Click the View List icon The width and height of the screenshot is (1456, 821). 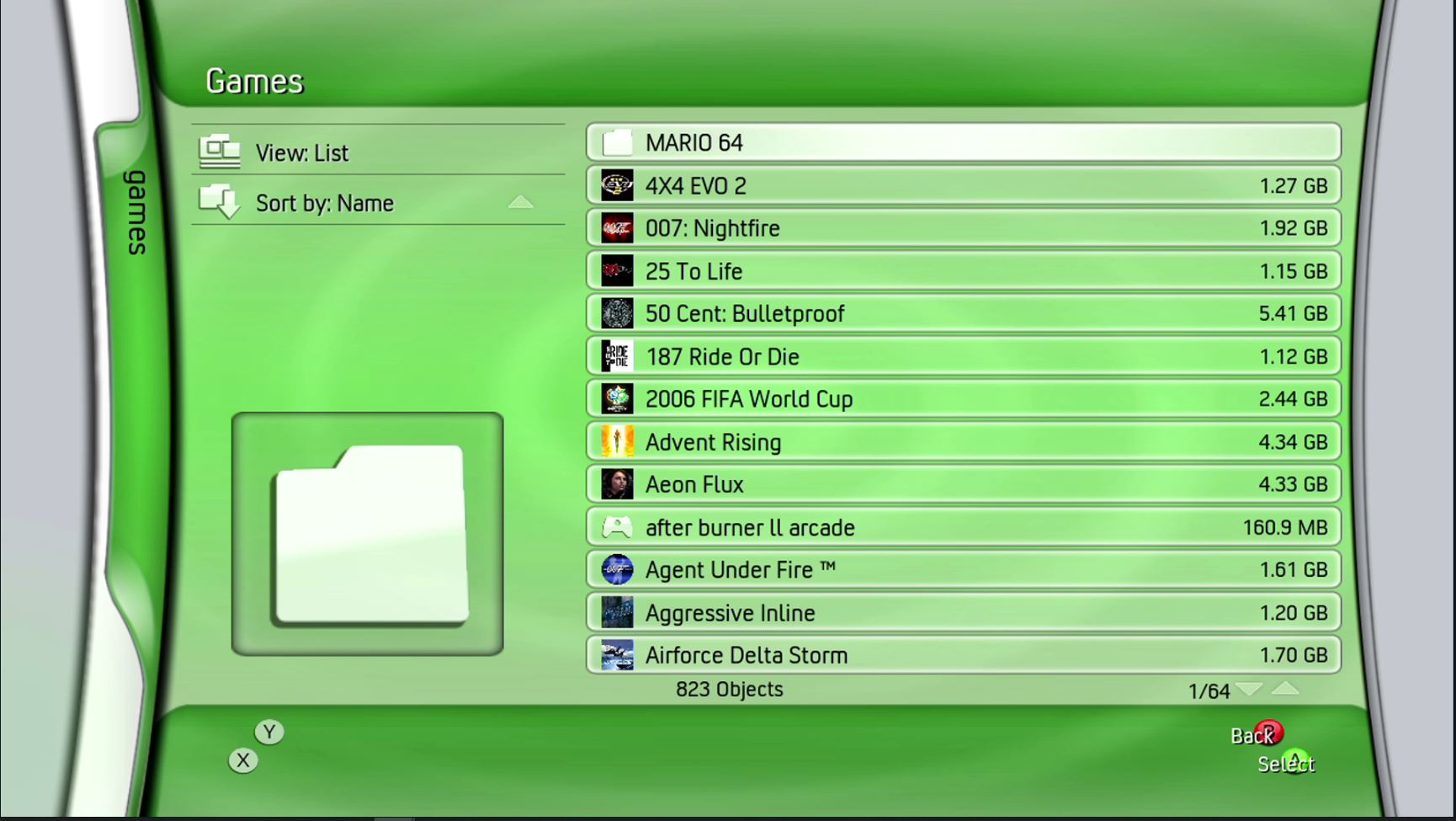220,152
